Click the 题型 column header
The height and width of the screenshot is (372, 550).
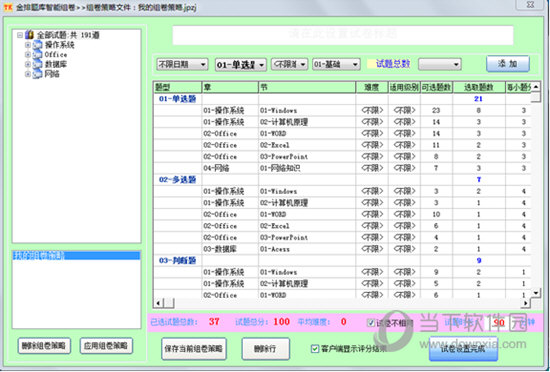tap(177, 87)
